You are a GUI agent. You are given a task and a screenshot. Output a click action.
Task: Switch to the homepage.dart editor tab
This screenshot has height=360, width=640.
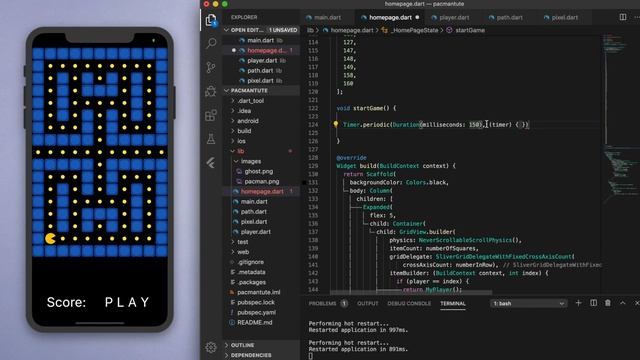pos(390,18)
